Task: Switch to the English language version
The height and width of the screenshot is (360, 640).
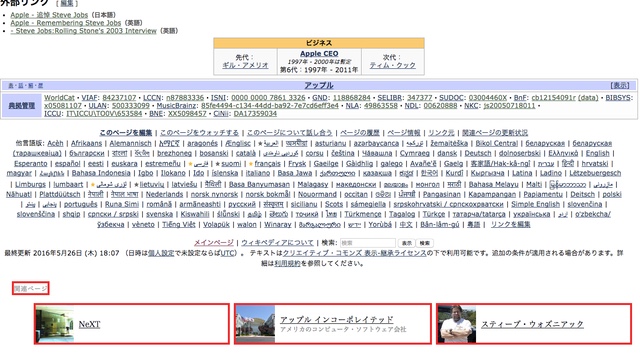Action: coord(598,153)
